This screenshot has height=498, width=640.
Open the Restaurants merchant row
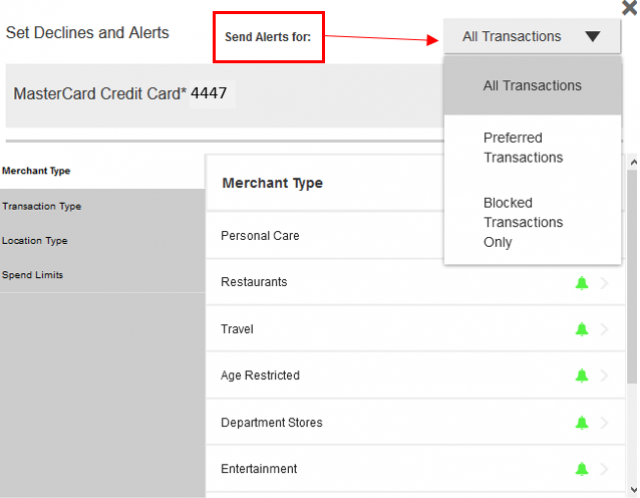[x=416, y=282]
